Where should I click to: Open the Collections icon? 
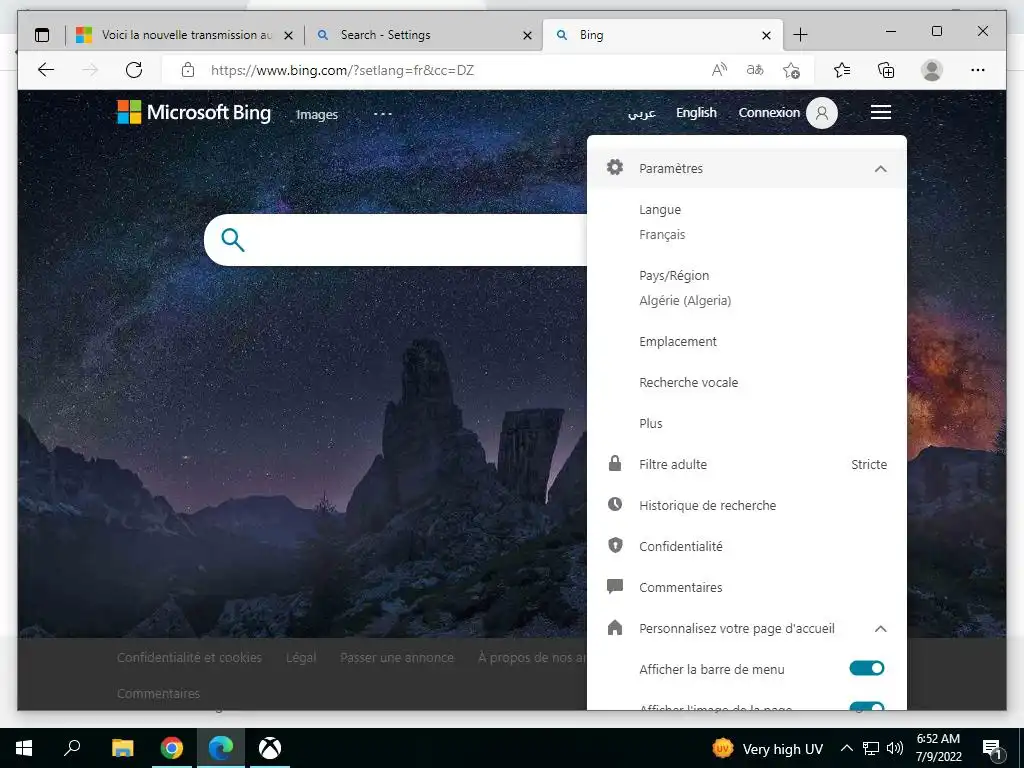tap(886, 70)
